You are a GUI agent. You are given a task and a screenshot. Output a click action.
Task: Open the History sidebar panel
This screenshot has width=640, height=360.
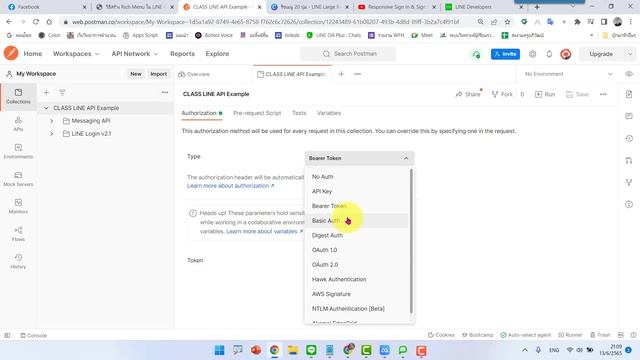pyautogui.click(x=18, y=261)
